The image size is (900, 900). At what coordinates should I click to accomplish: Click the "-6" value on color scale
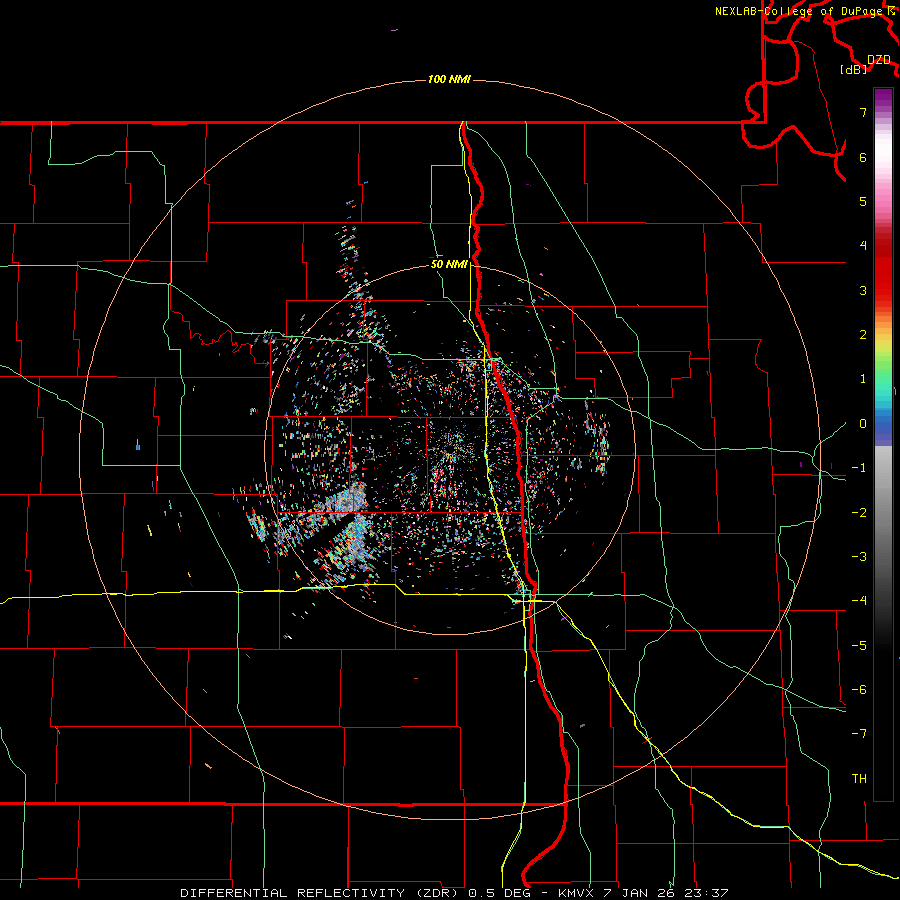[859, 690]
